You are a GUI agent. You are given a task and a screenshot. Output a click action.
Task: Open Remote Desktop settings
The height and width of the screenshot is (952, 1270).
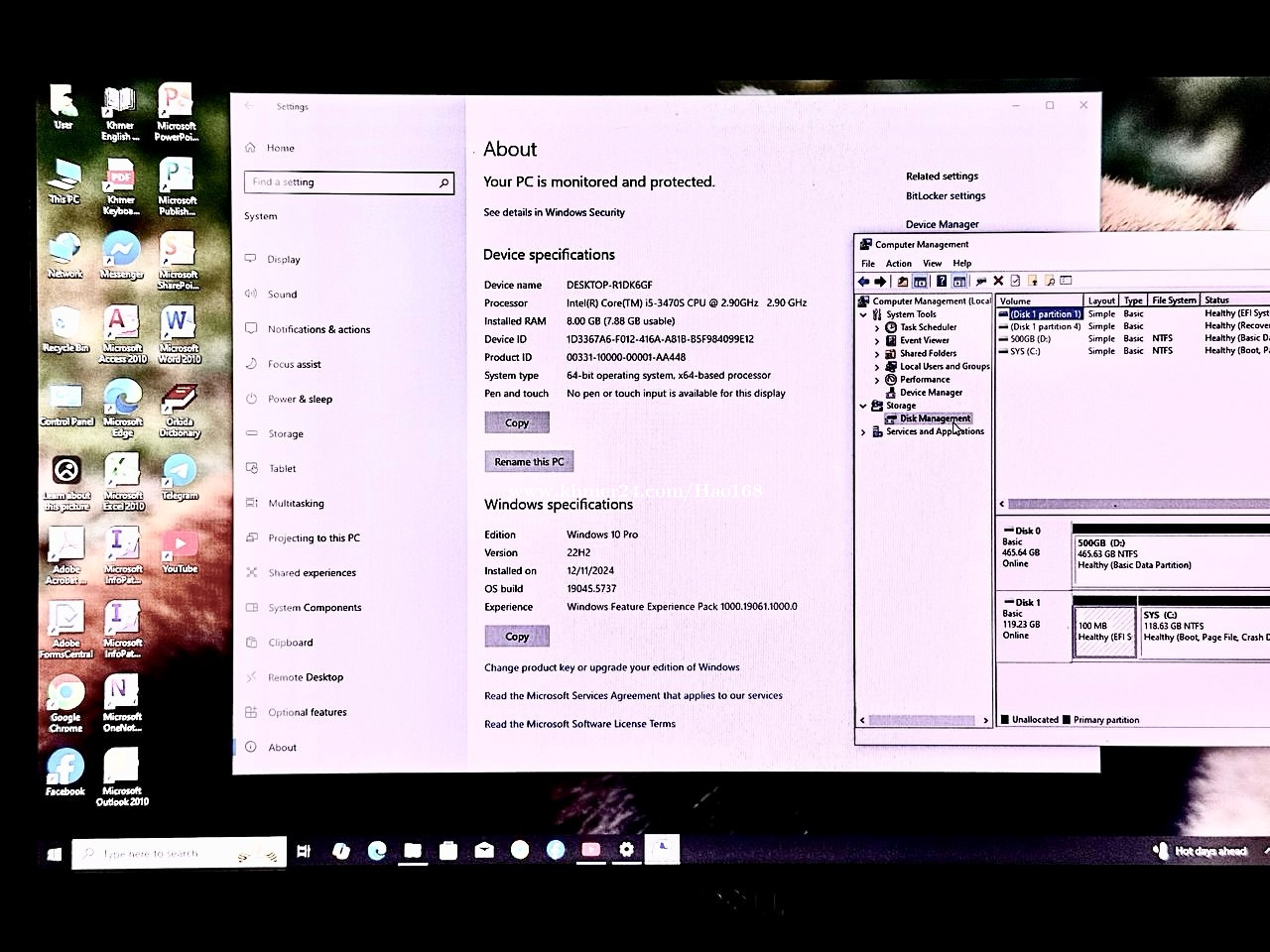click(x=306, y=677)
